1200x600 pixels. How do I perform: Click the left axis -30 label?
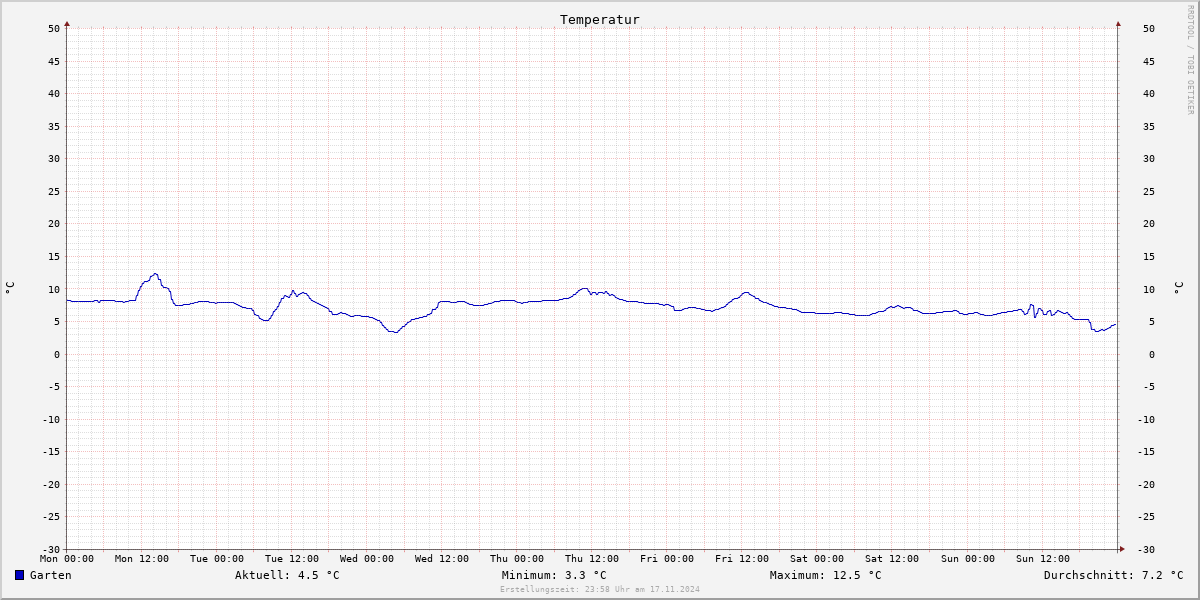tap(52, 549)
